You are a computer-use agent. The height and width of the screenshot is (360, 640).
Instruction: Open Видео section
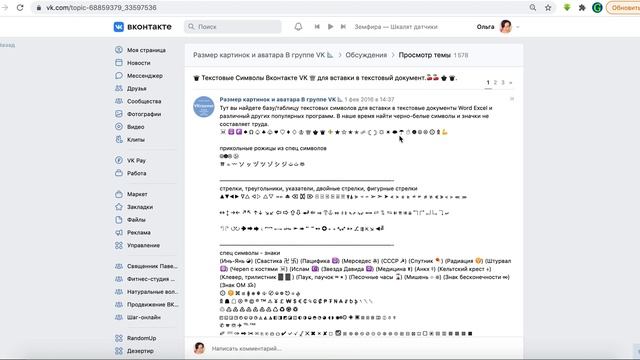click(135, 127)
